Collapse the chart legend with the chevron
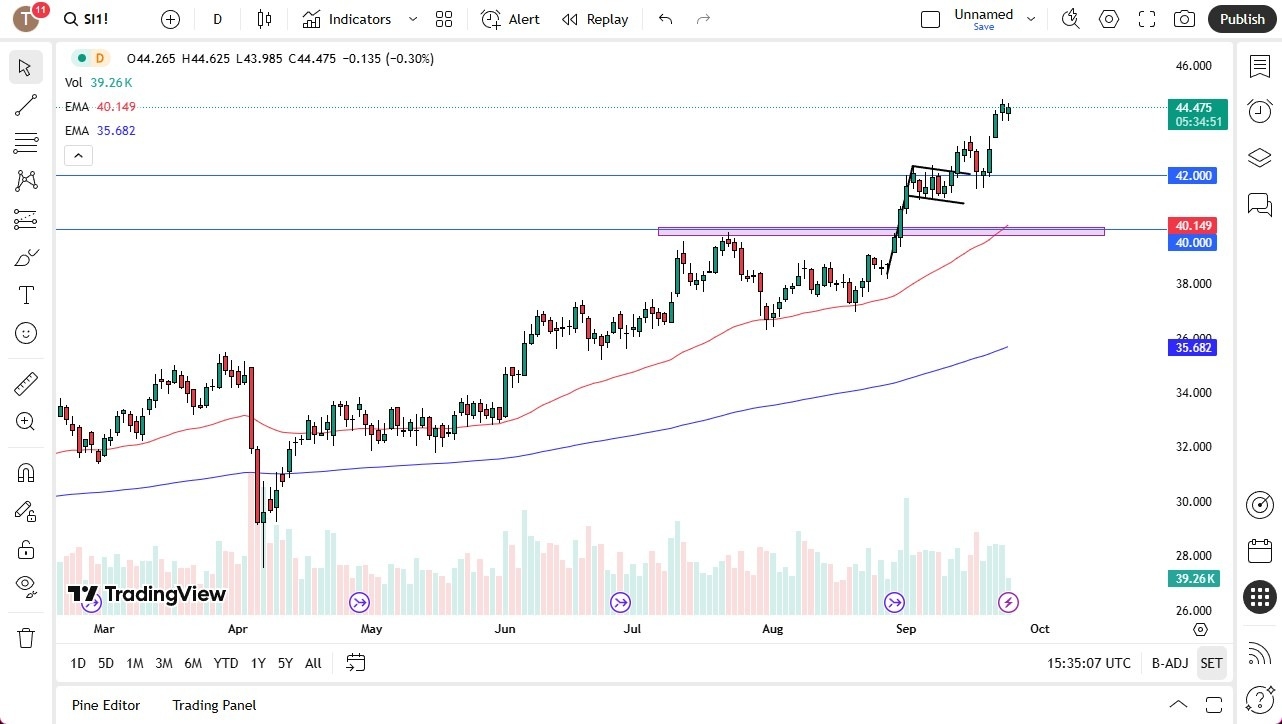 (x=78, y=155)
